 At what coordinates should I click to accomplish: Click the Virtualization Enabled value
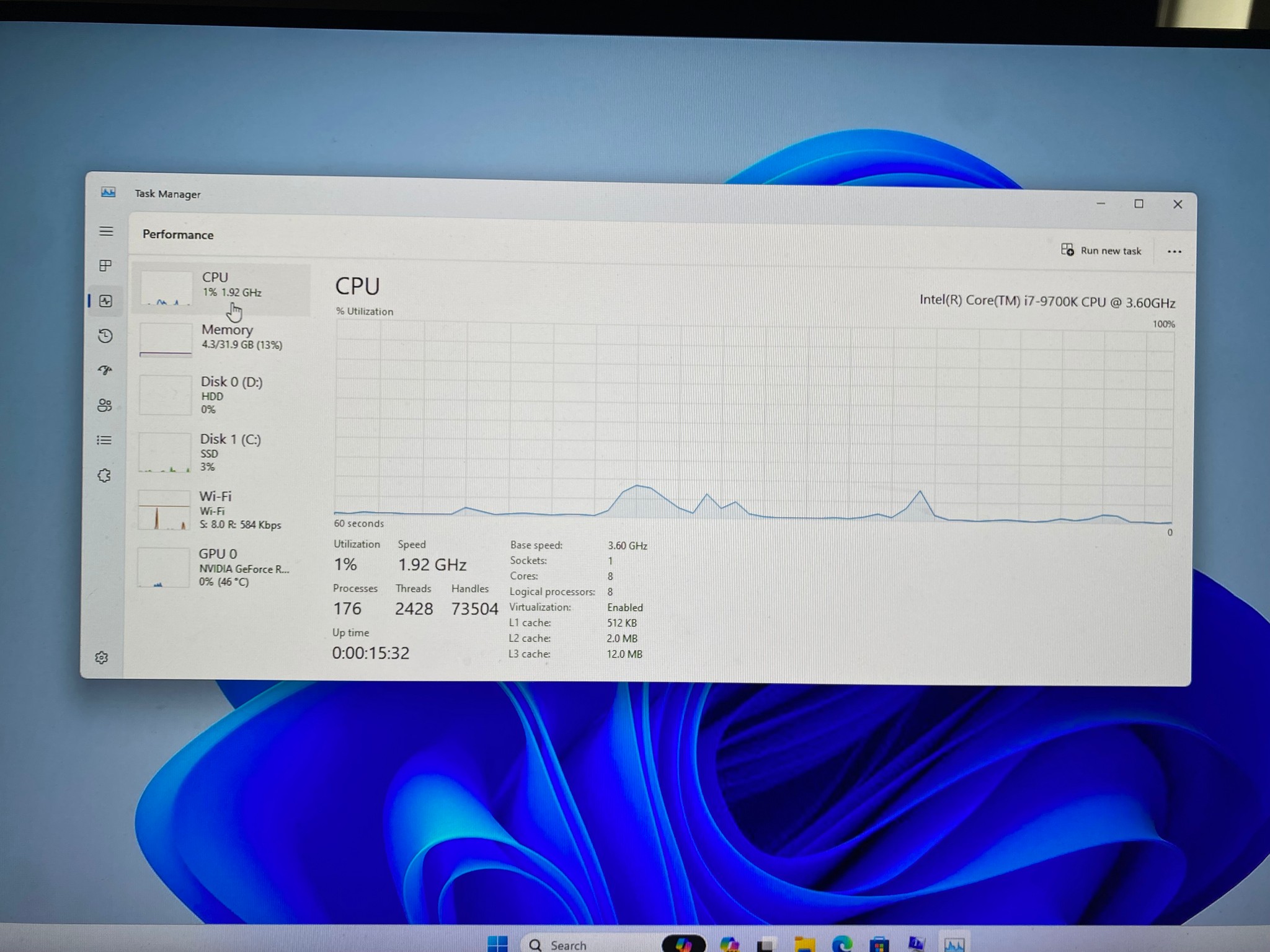624,607
